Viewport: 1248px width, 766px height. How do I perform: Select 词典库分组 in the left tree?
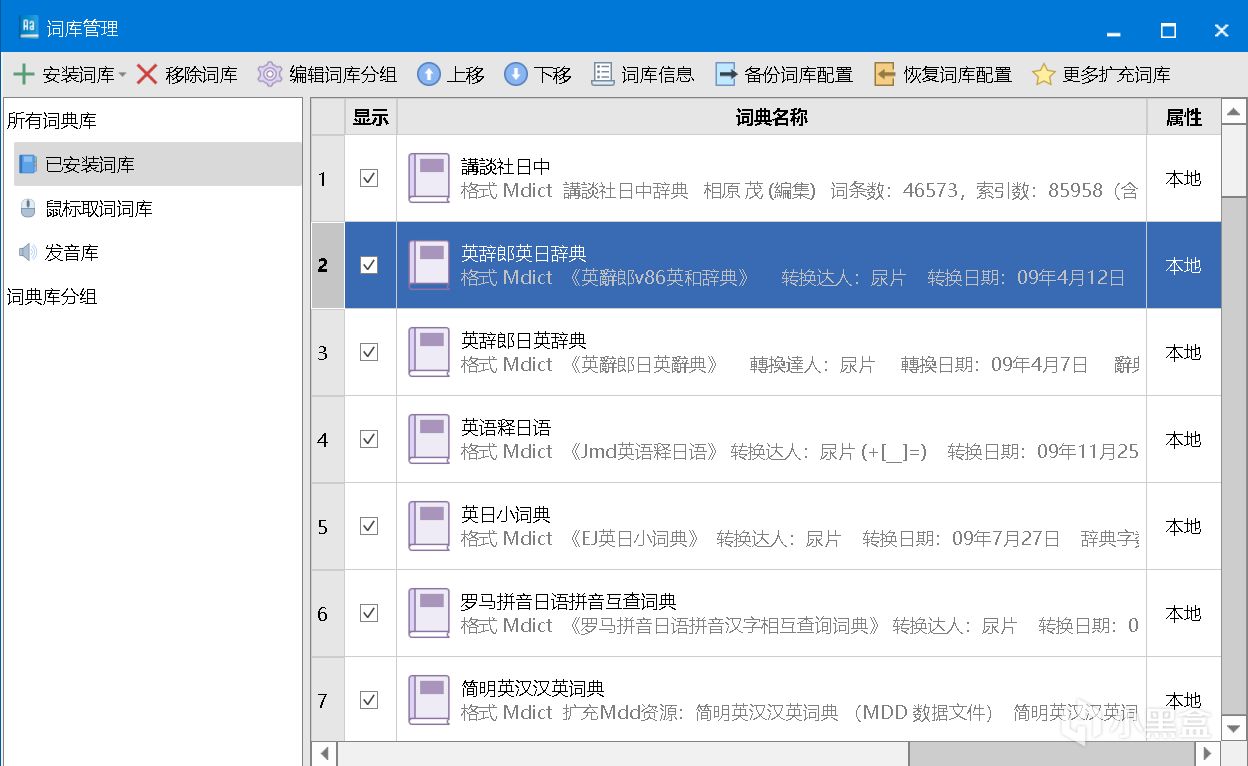click(x=52, y=297)
